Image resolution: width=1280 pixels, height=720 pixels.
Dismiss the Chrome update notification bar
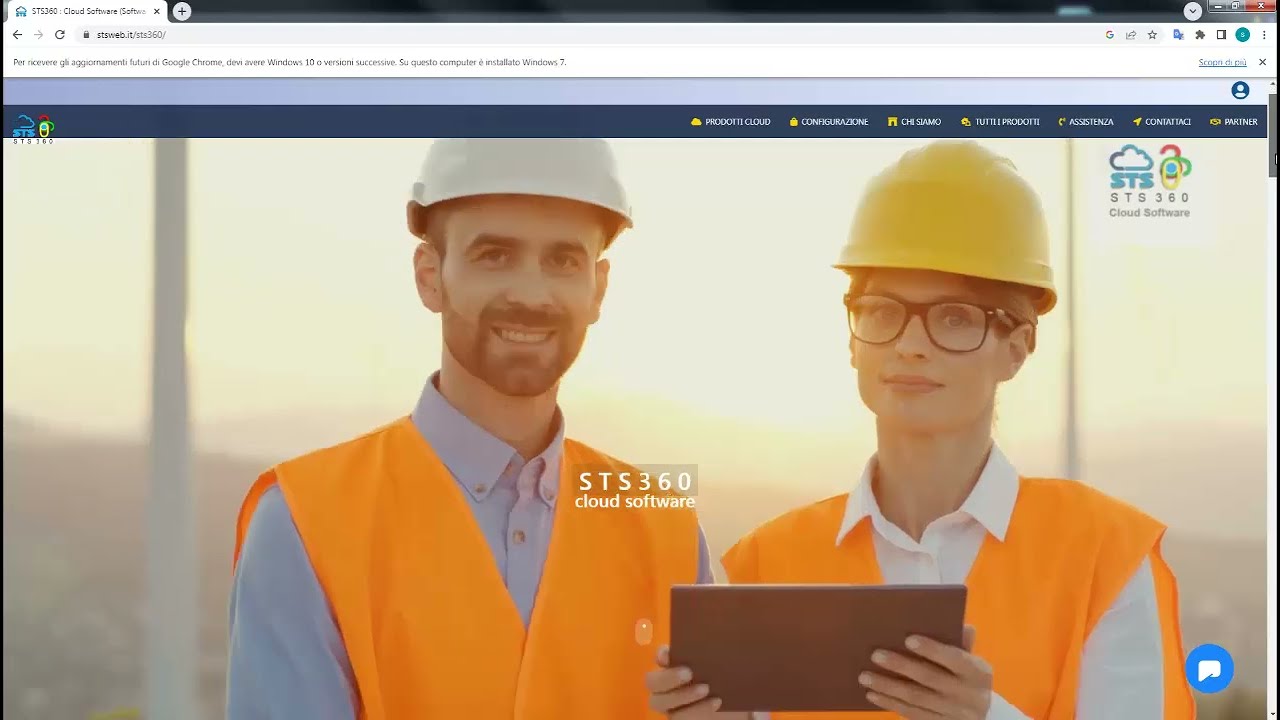coord(1262,62)
